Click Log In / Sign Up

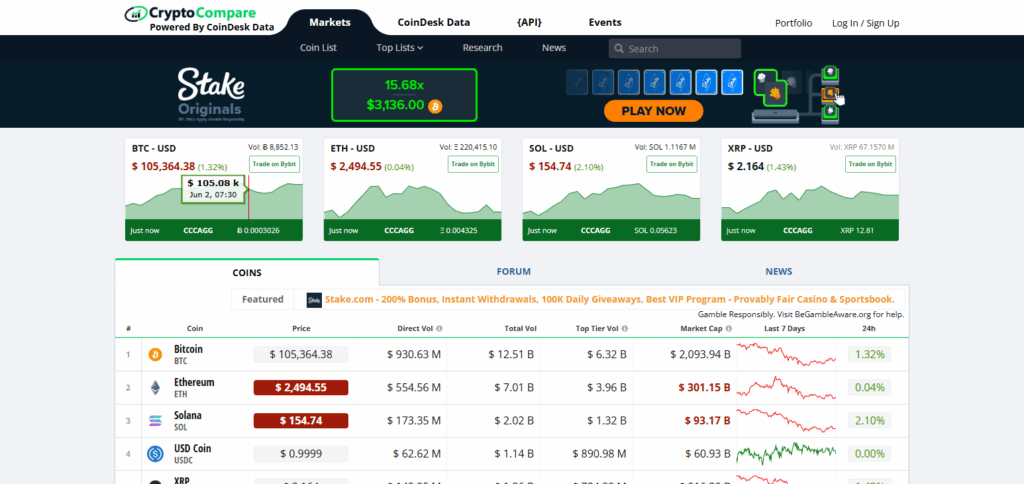tap(865, 23)
